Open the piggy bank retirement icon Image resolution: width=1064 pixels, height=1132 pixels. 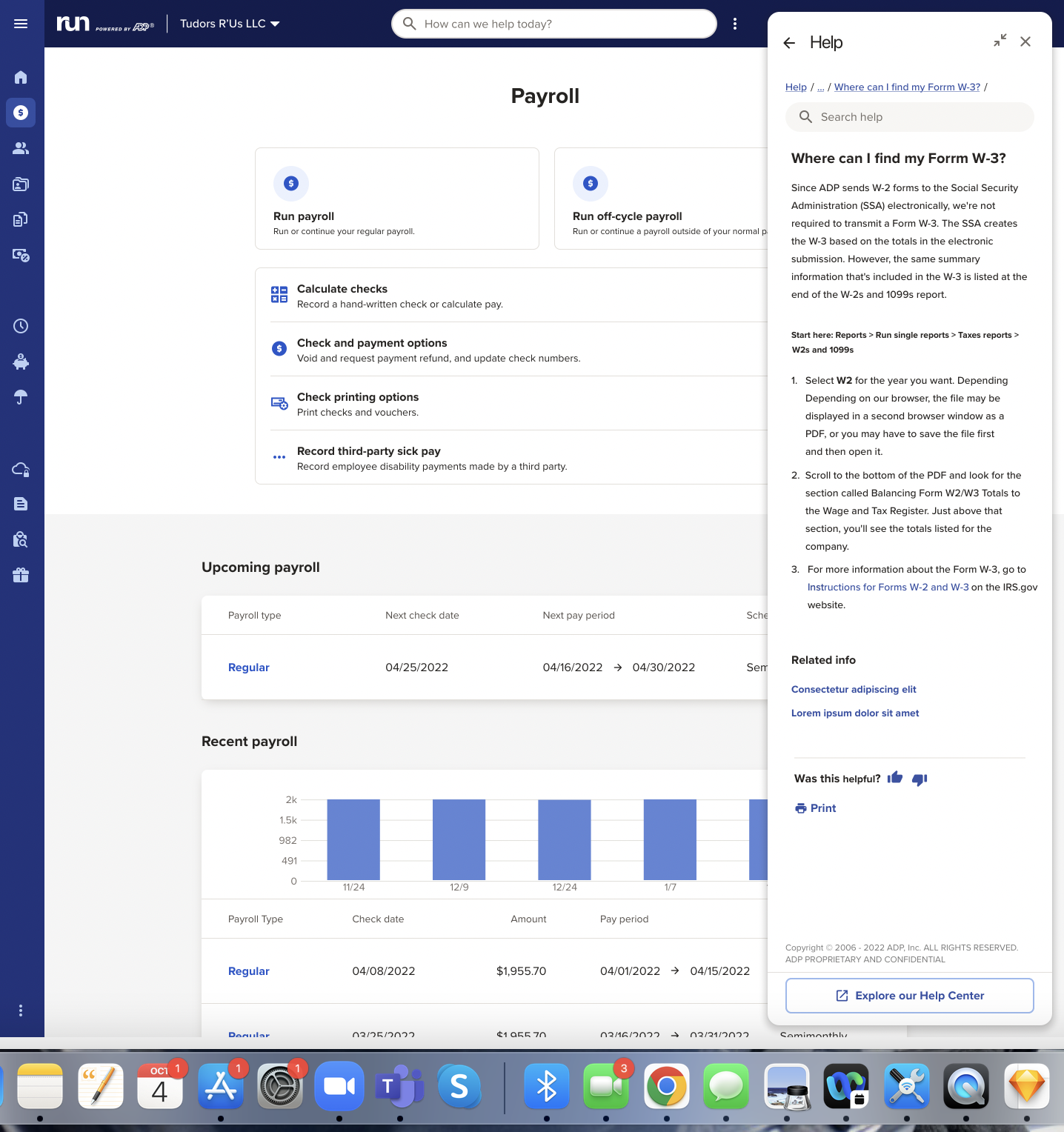21,362
